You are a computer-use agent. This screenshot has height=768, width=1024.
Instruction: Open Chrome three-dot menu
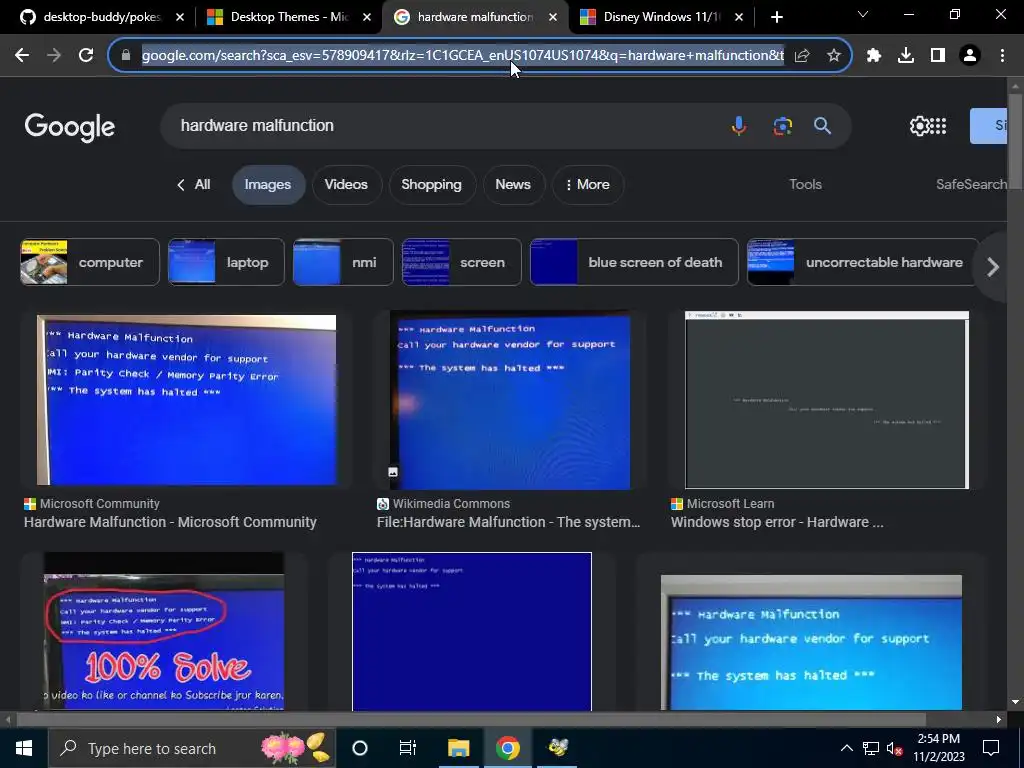tap(1002, 56)
